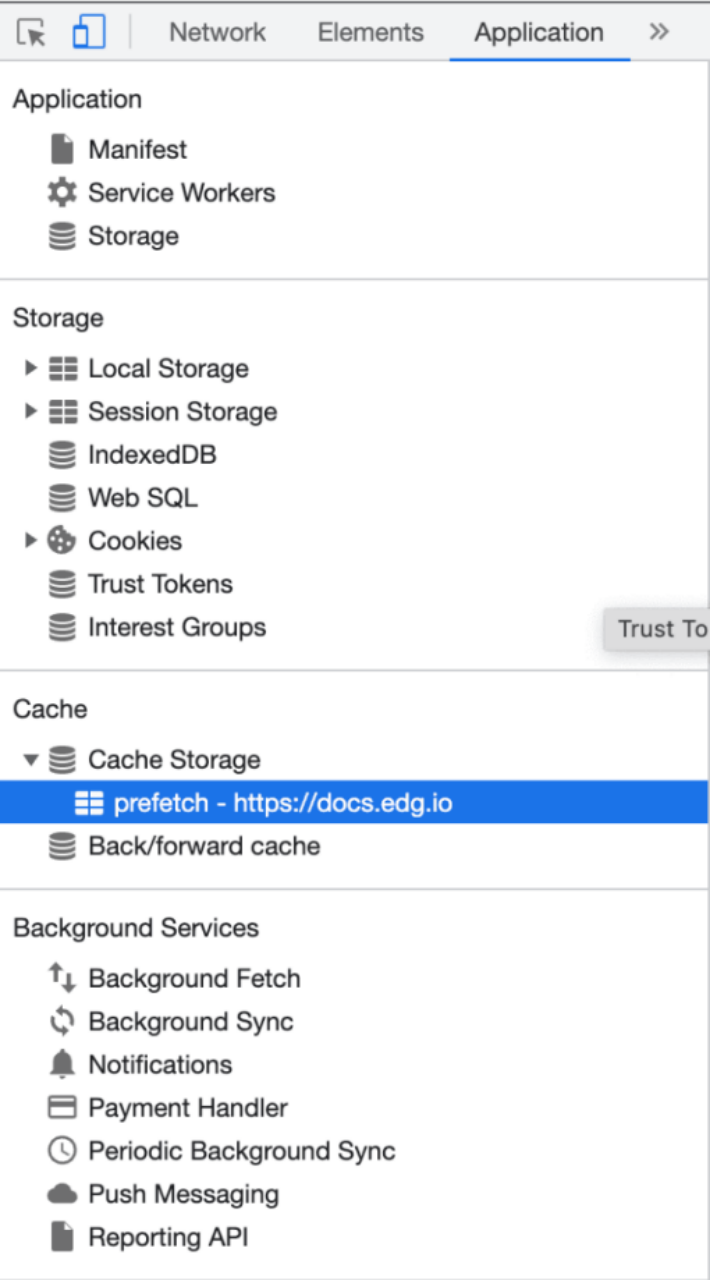Switch to the Elements tab
The image size is (710, 1280).
click(x=370, y=33)
